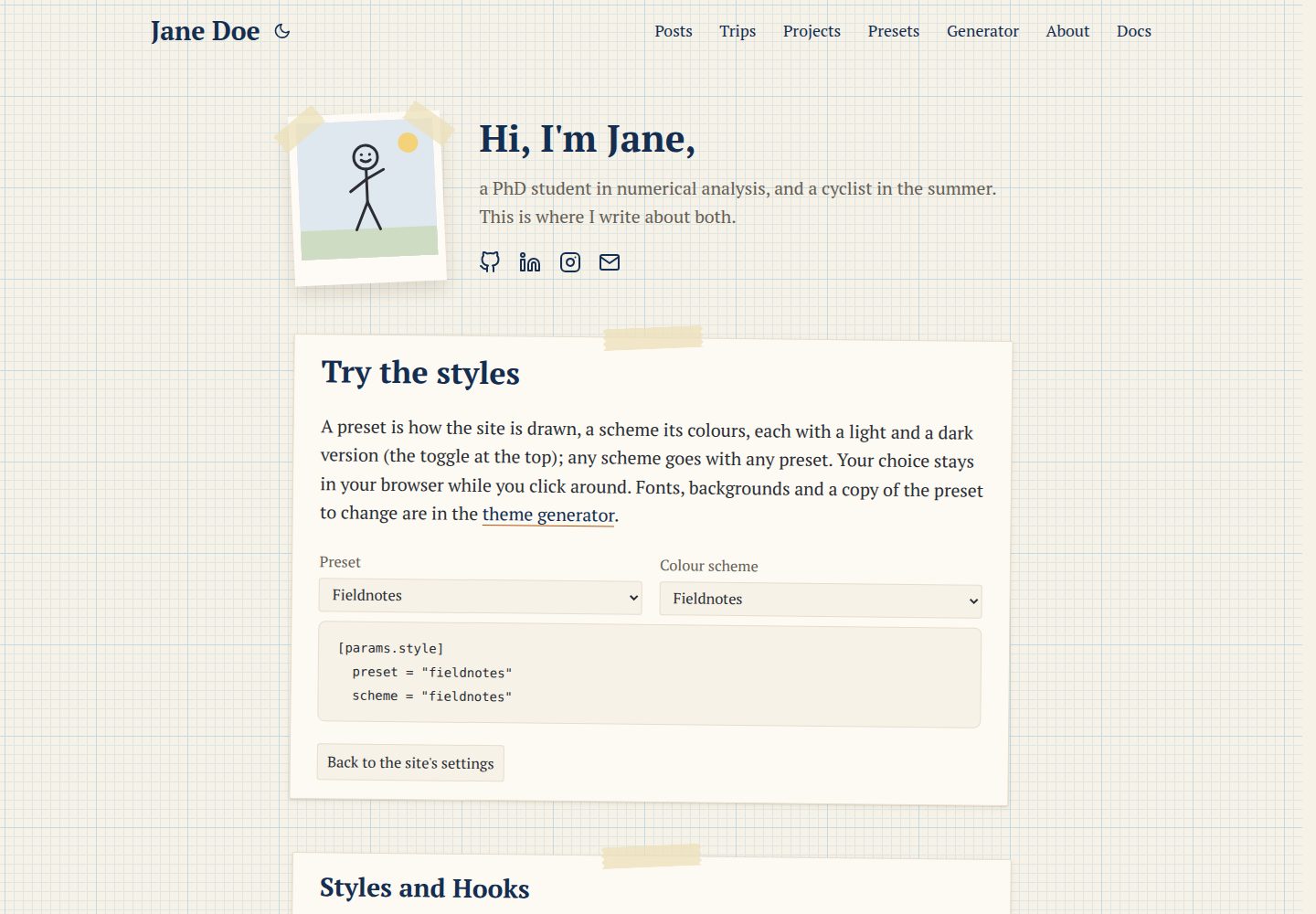The height and width of the screenshot is (914, 1316).
Task: Expand the Colour scheme dropdown
Action: point(821,600)
